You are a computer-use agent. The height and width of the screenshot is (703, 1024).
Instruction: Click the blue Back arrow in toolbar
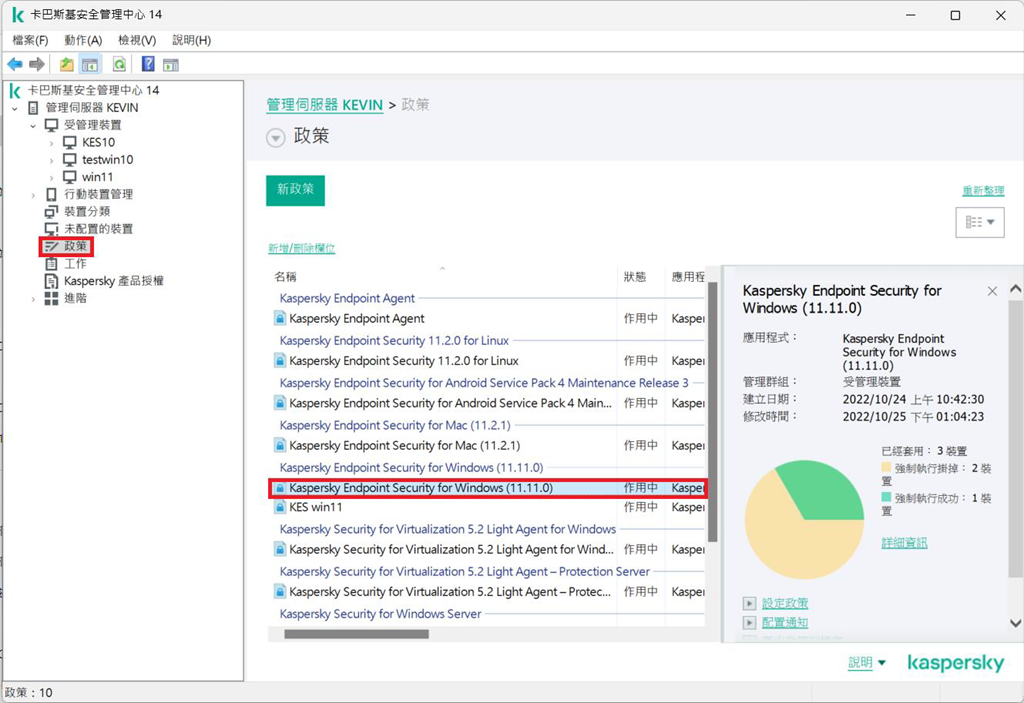pos(15,65)
